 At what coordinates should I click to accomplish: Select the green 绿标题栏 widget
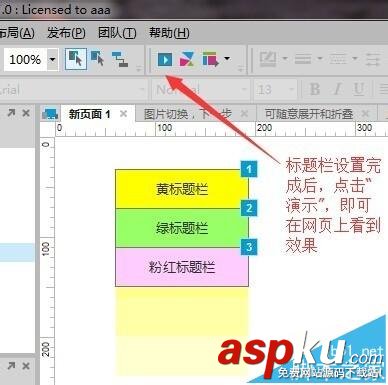[x=182, y=228]
